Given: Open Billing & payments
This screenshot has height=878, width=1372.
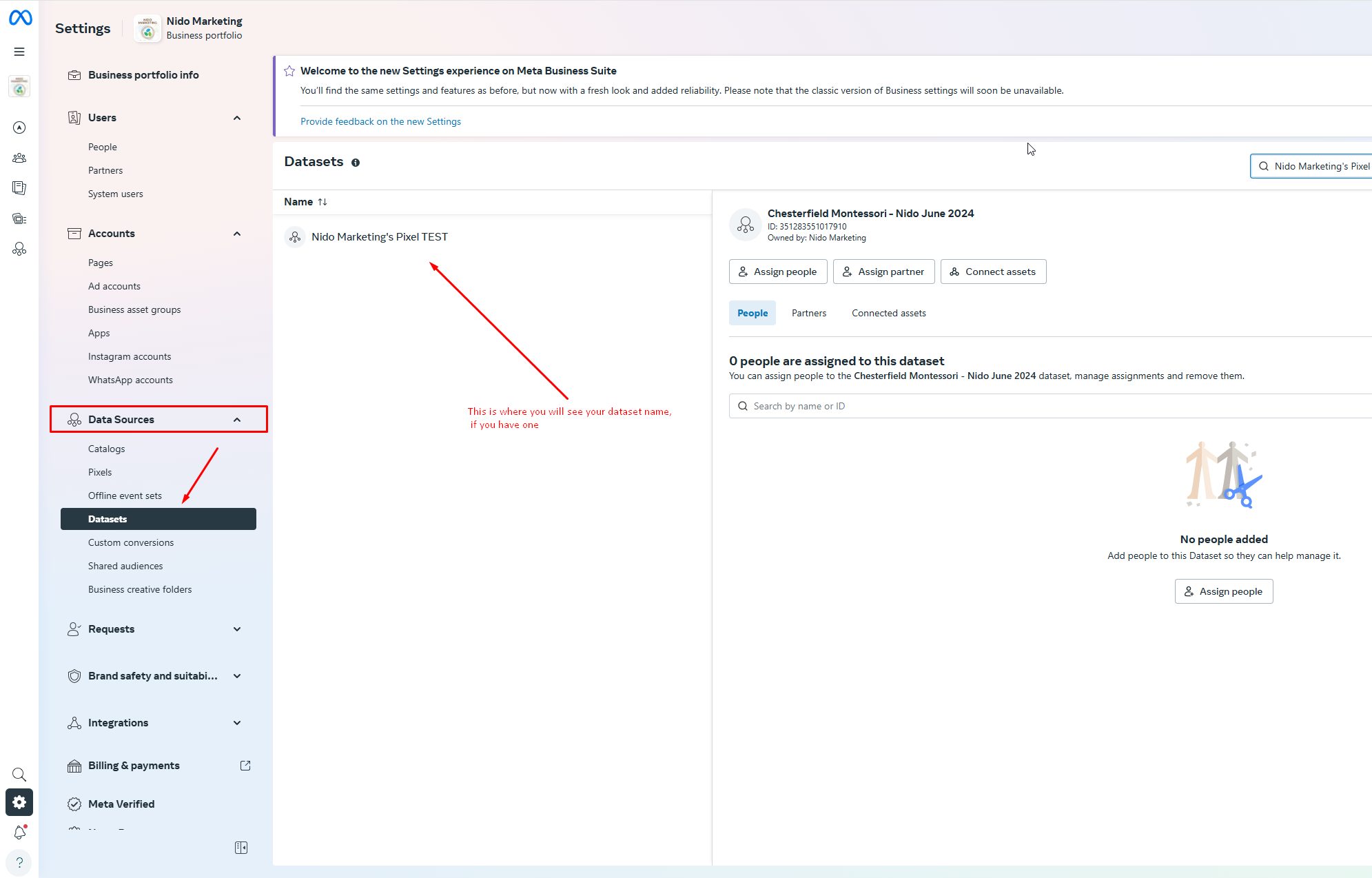Looking at the screenshot, I should coord(134,766).
